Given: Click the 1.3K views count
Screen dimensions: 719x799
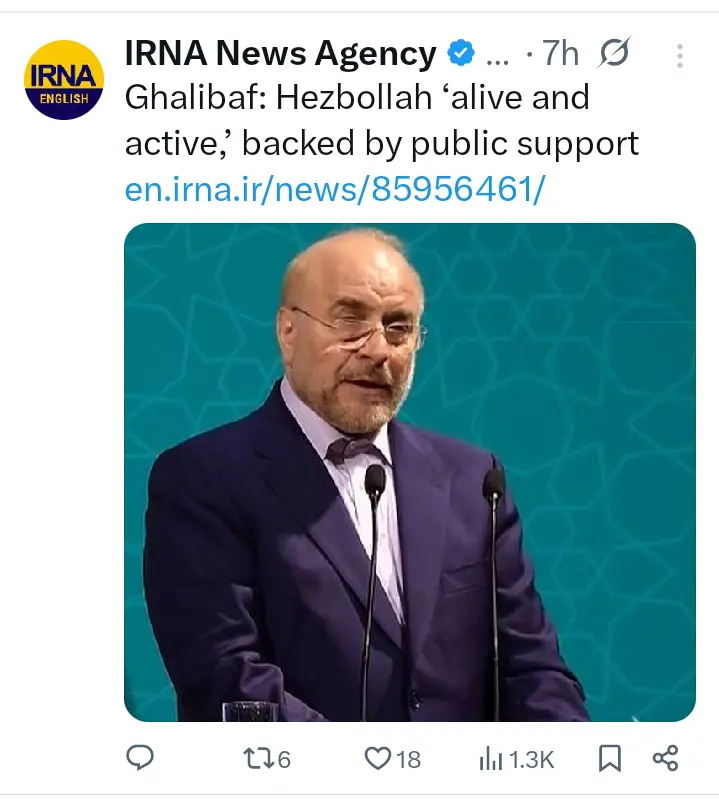Looking at the screenshot, I should [531, 760].
